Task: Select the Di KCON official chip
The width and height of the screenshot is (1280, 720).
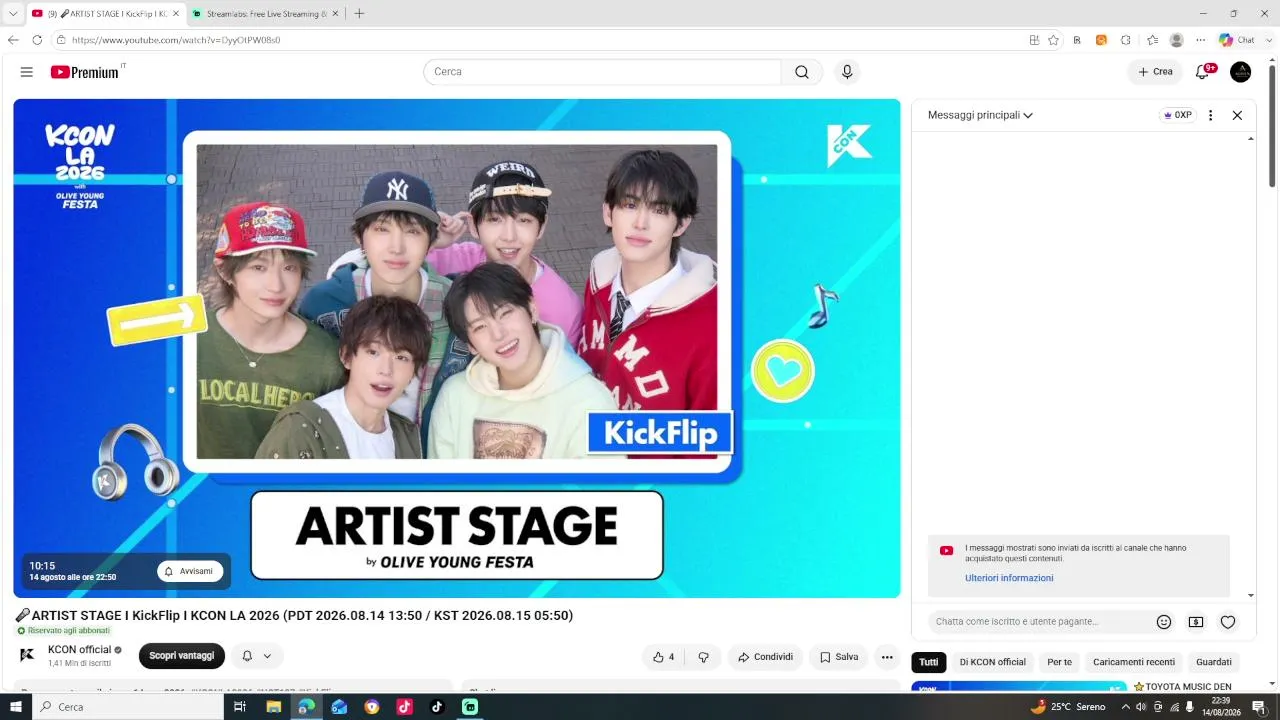Action: coord(993,662)
